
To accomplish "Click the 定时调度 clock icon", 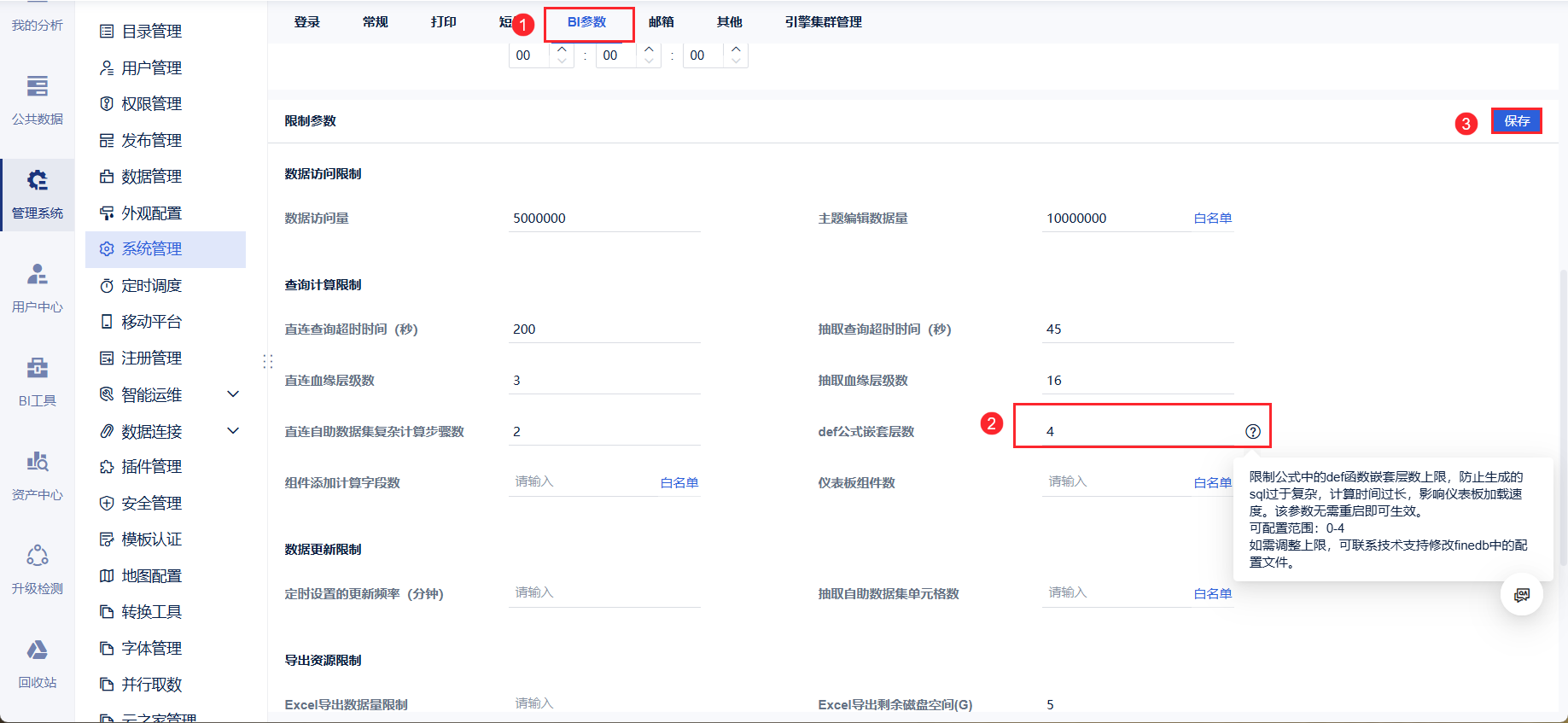I will point(107,286).
